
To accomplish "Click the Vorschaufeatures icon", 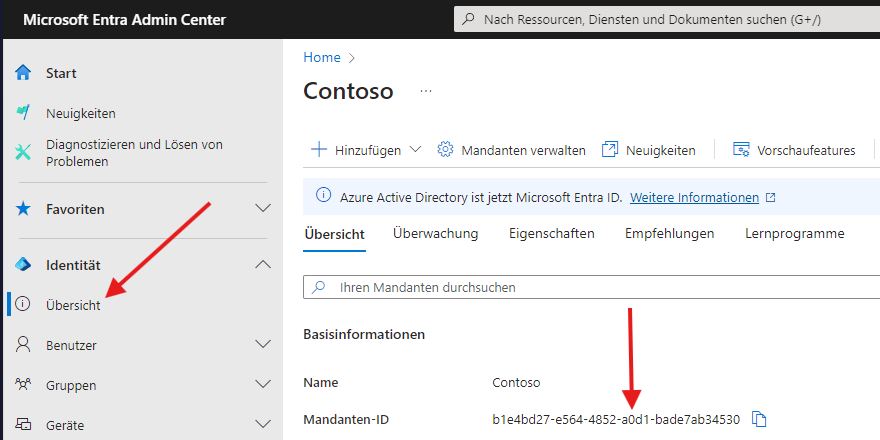I will pyautogui.click(x=741, y=149).
